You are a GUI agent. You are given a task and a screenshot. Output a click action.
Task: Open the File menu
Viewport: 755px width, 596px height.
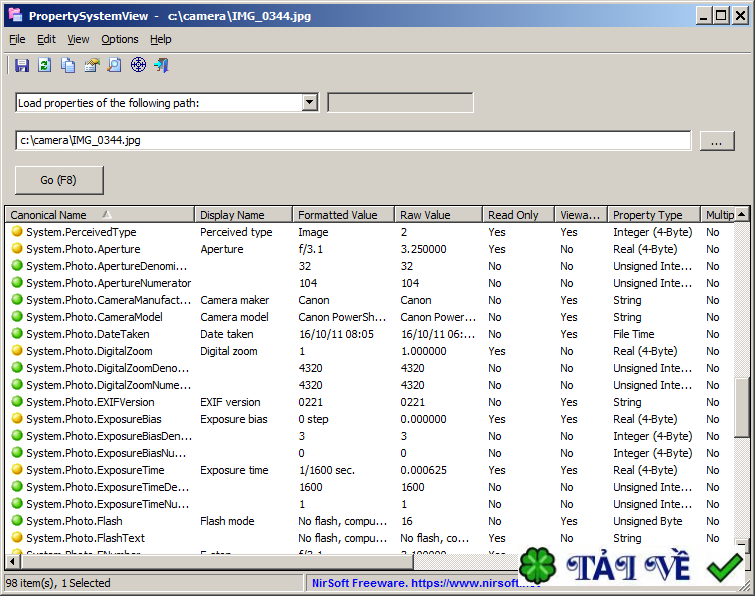(17, 39)
